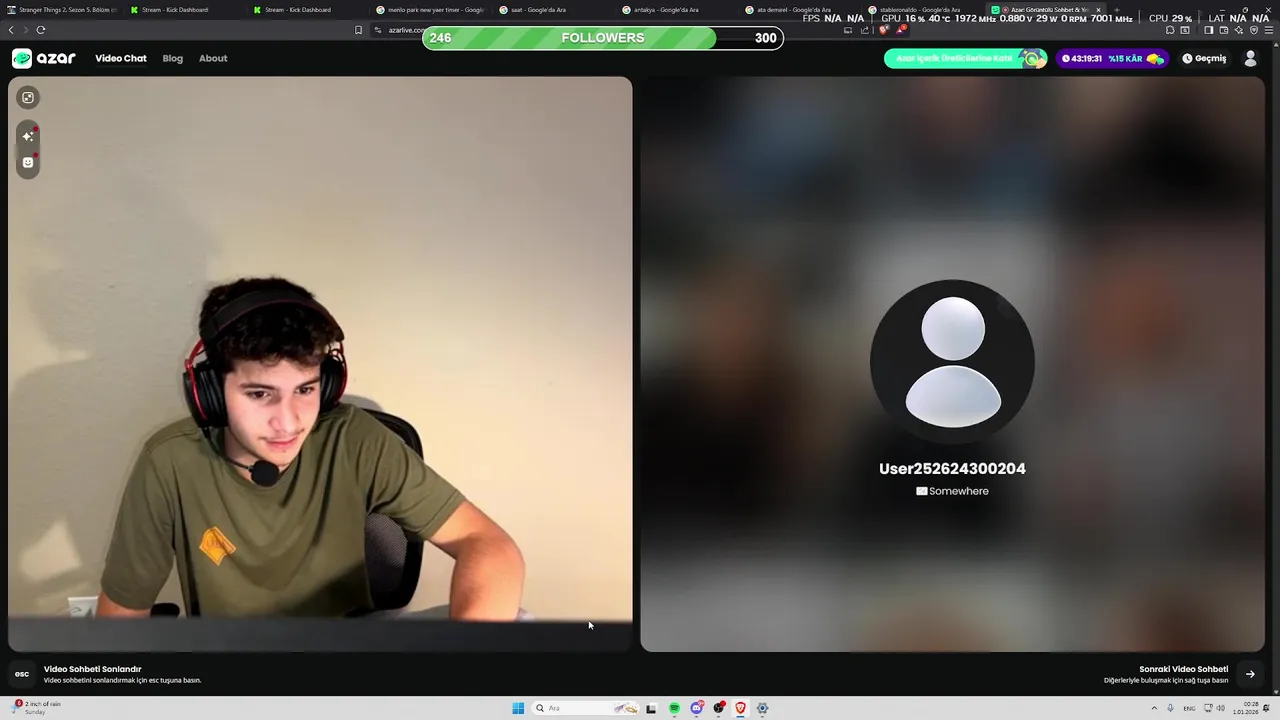This screenshot has width=1280, height=720.
Task: Click the share page icon in address bar
Action: click(865, 30)
